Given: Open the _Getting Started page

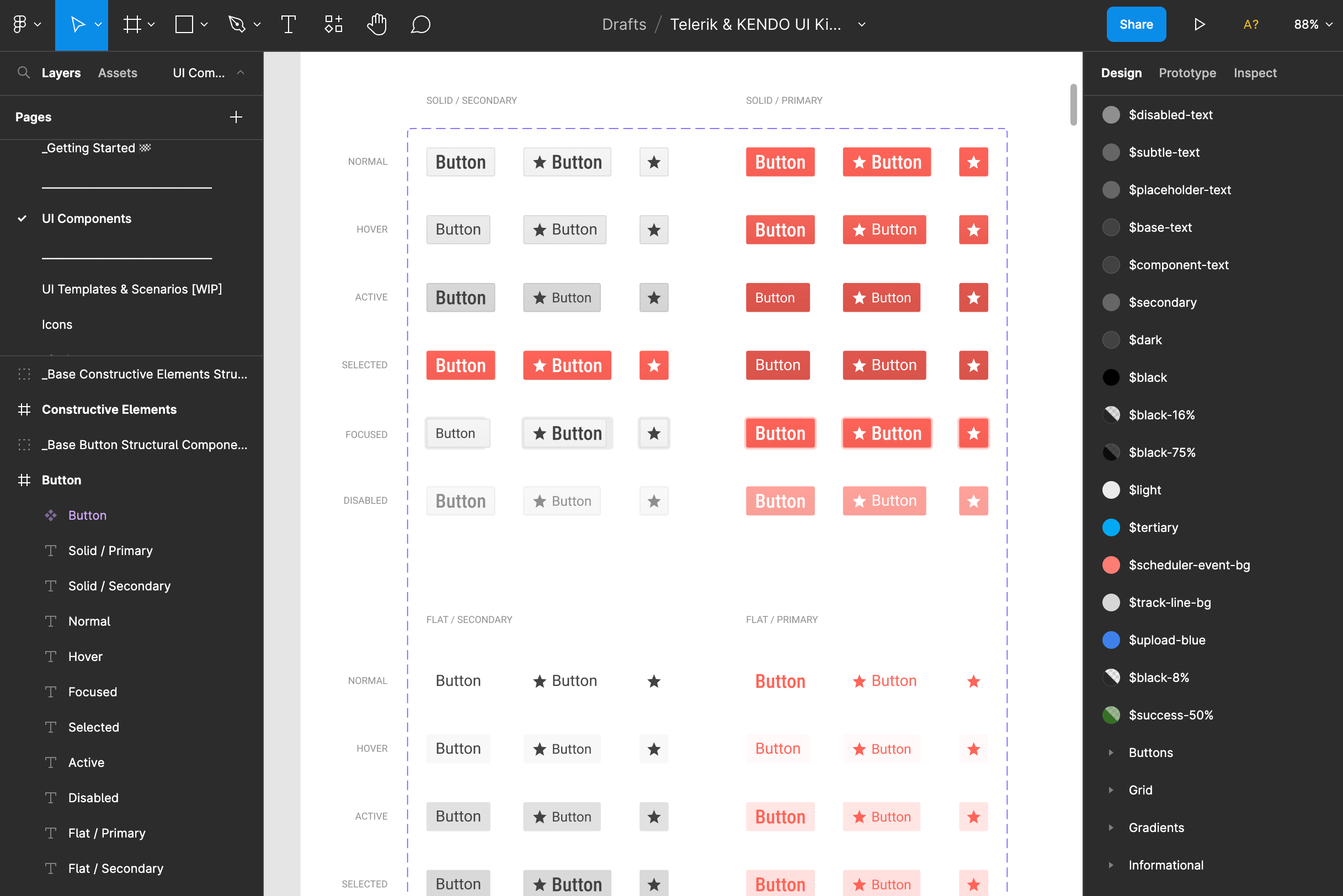Looking at the screenshot, I should 96,148.
